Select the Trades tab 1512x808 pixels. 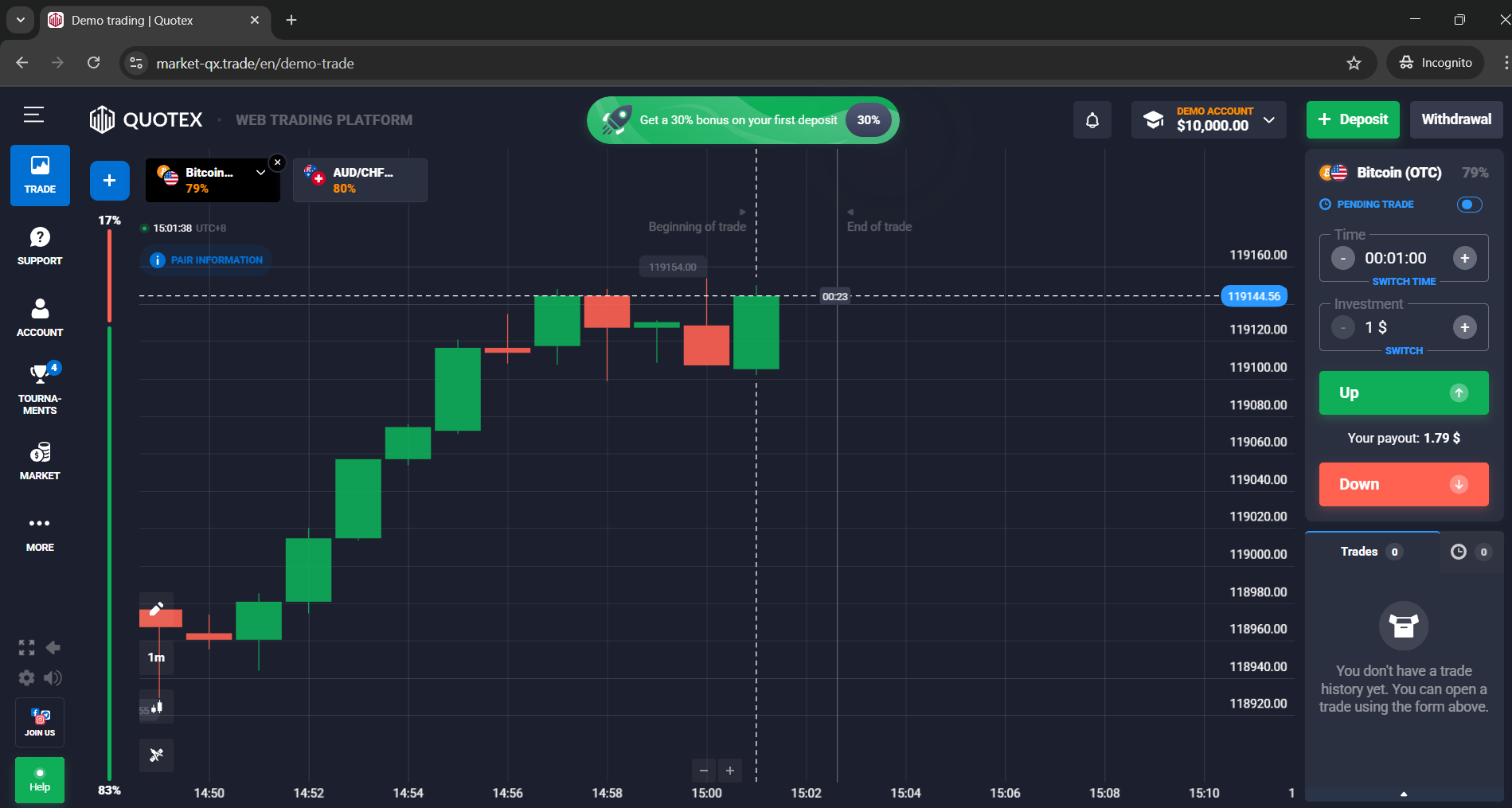(x=1372, y=552)
